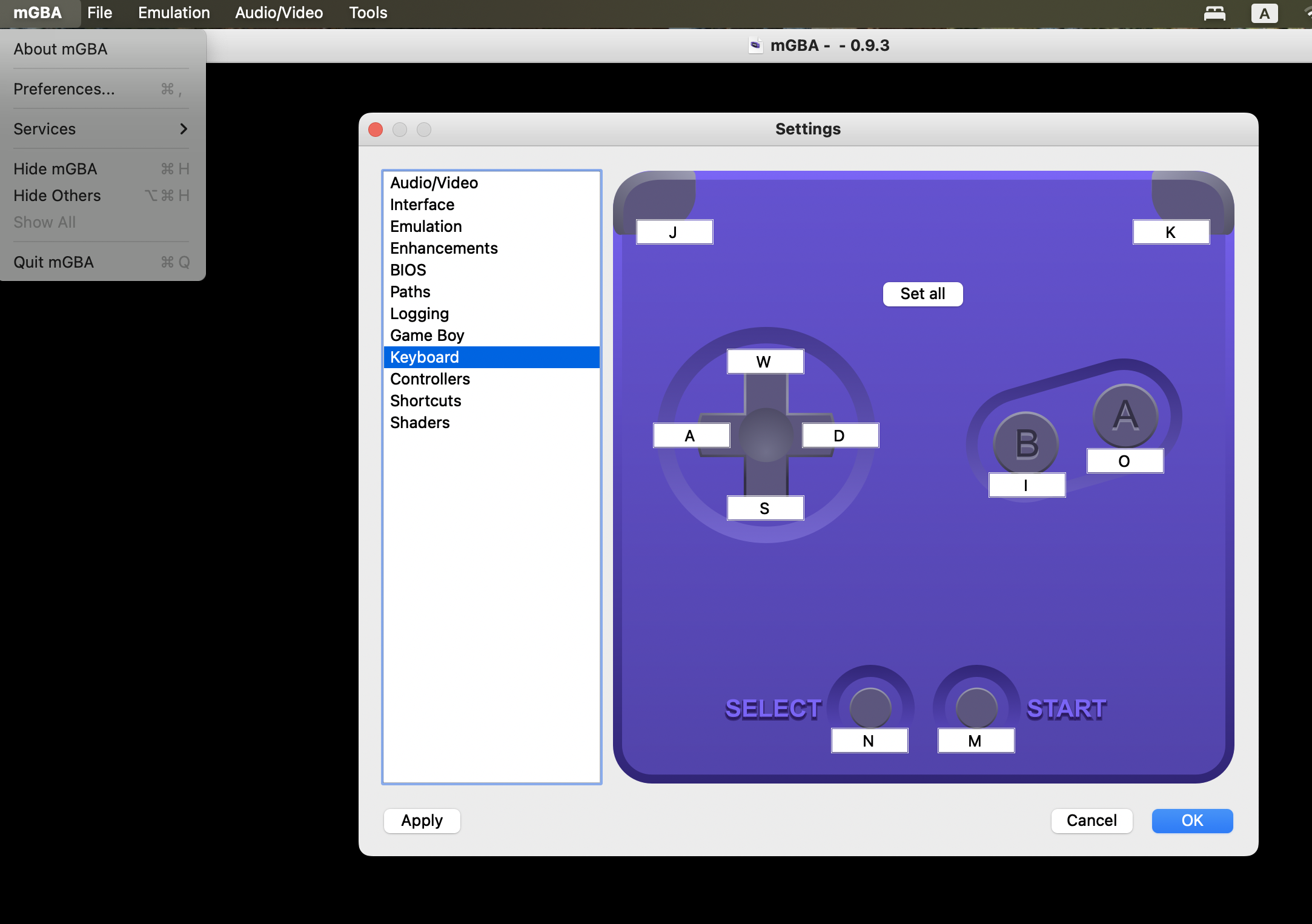Click the input source A icon
Screen dimensions: 1312x924
[x=1264, y=13]
